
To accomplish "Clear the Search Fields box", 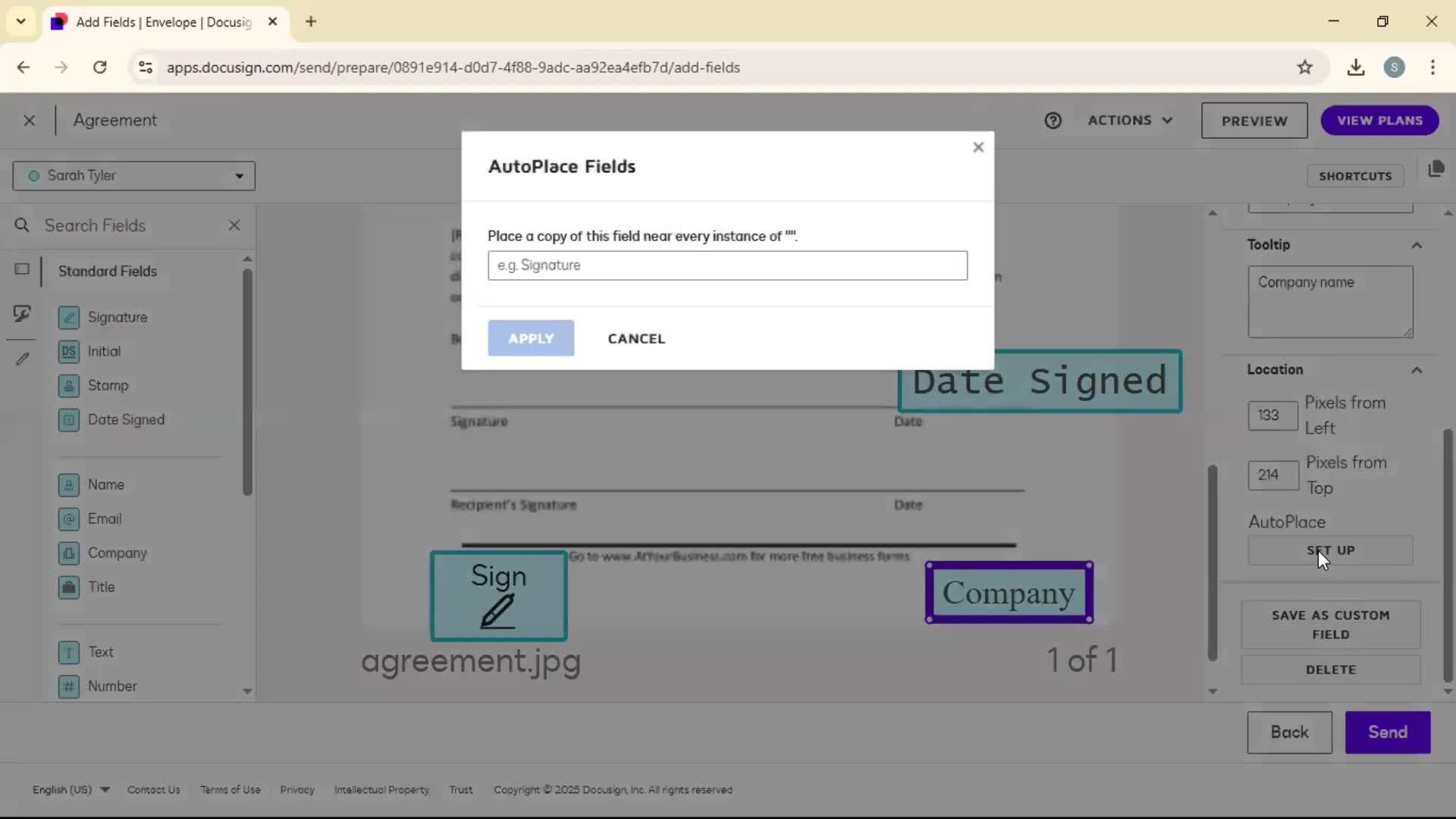I will pyautogui.click(x=234, y=225).
